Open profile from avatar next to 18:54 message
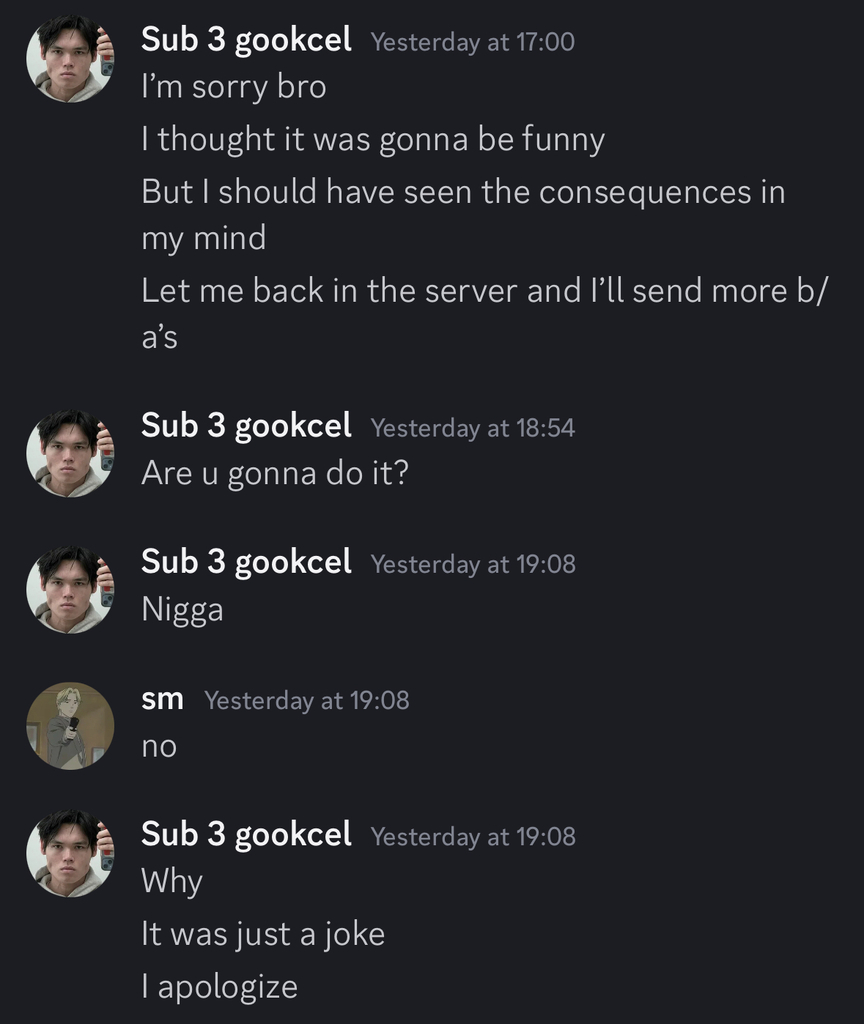864x1024 pixels. pos(69,453)
